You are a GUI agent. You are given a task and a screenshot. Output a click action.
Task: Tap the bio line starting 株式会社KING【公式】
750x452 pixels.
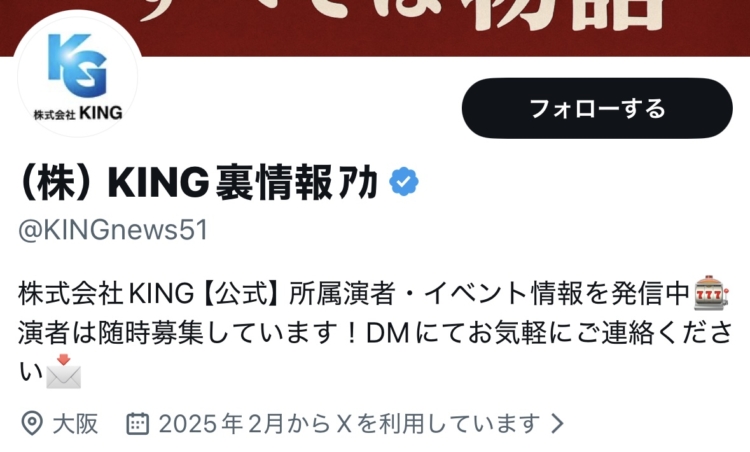[x=373, y=293]
